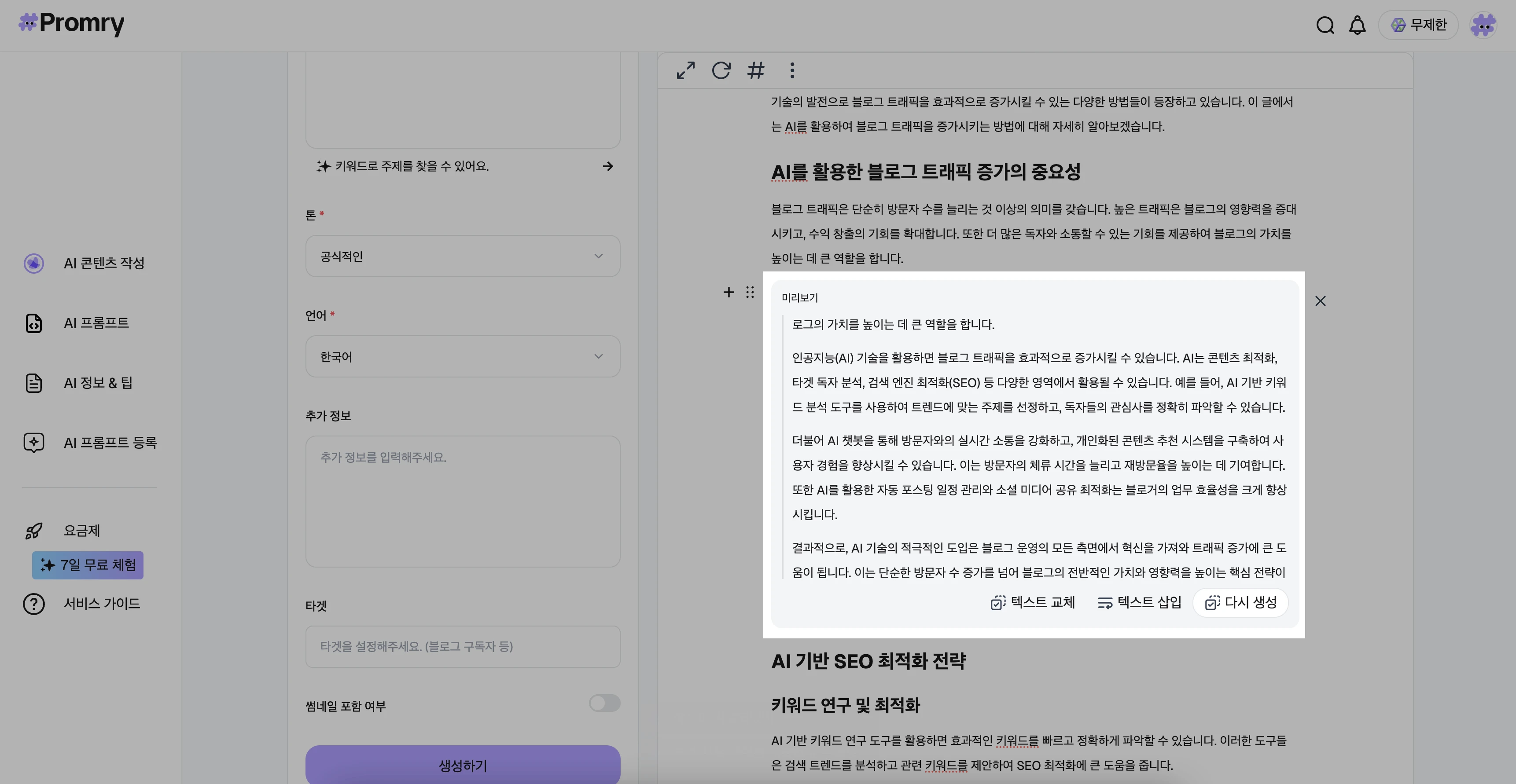The height and width of the screenshot is (784, 1516).
Task: Click the 추가 정보 text area
Action: point(463,502)
